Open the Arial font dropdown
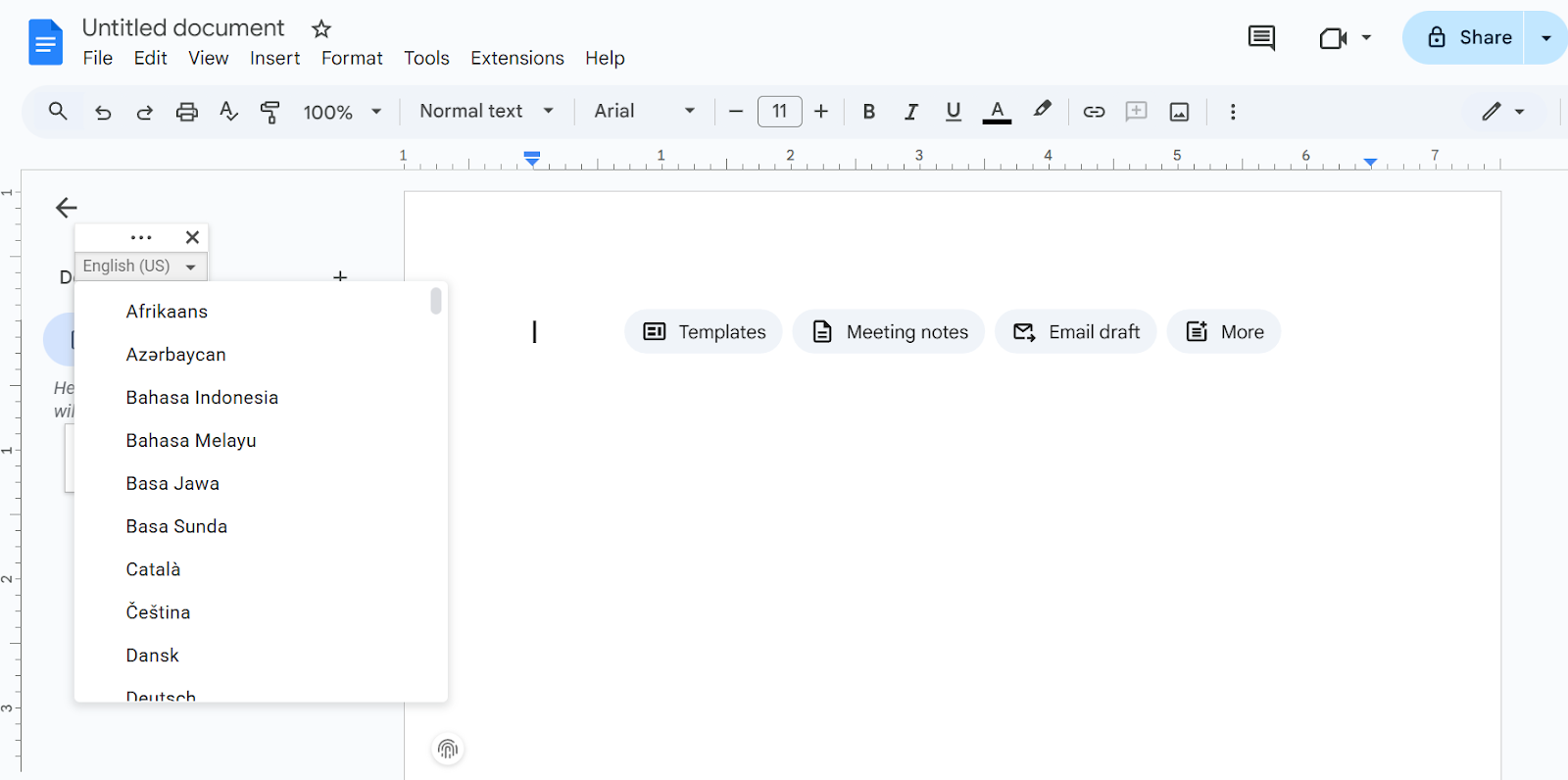This screenshot has width=1568, height=780. coord(644,112)
